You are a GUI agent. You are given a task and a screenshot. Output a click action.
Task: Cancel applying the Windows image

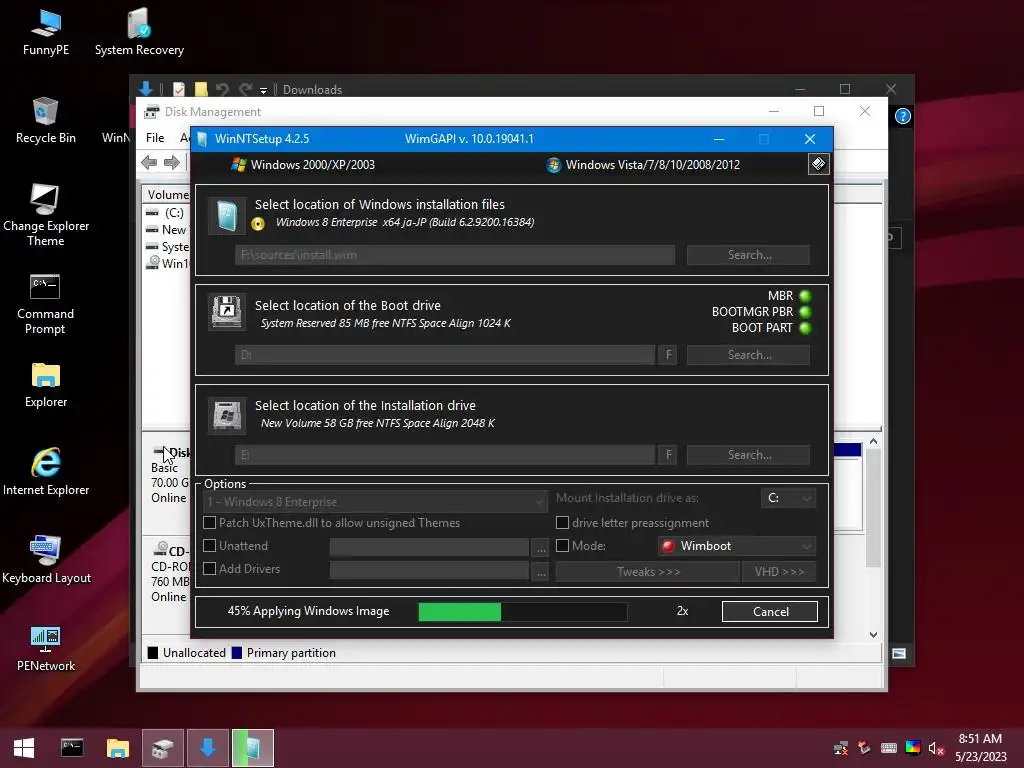click(770, 611)
